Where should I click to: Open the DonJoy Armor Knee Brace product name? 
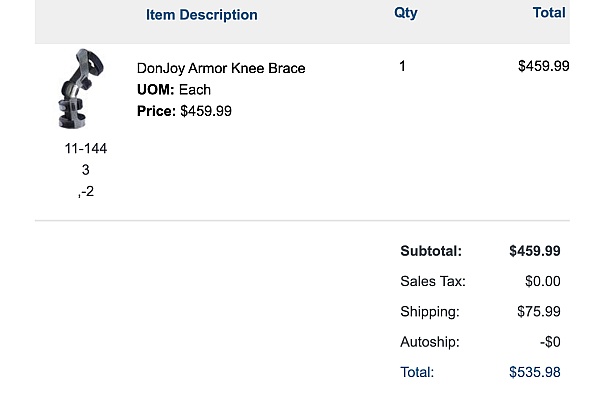(221, 68)
